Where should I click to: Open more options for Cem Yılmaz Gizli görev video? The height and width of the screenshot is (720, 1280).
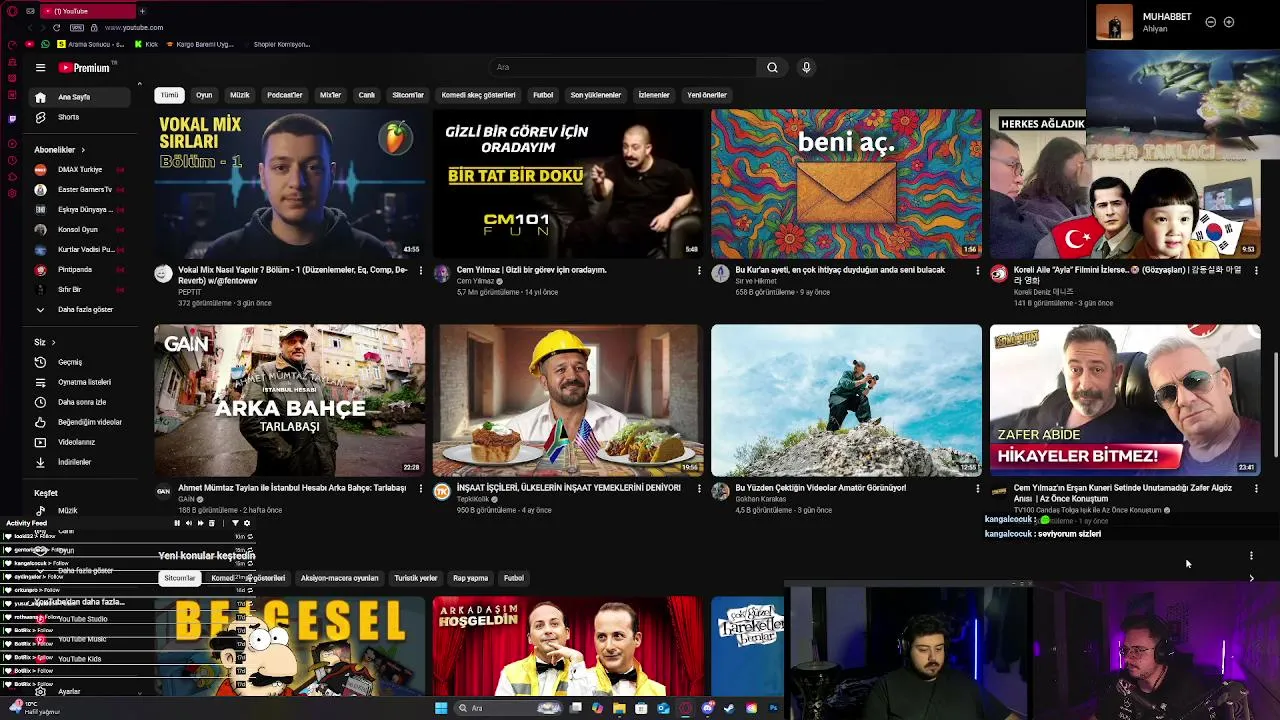point(699,270)
